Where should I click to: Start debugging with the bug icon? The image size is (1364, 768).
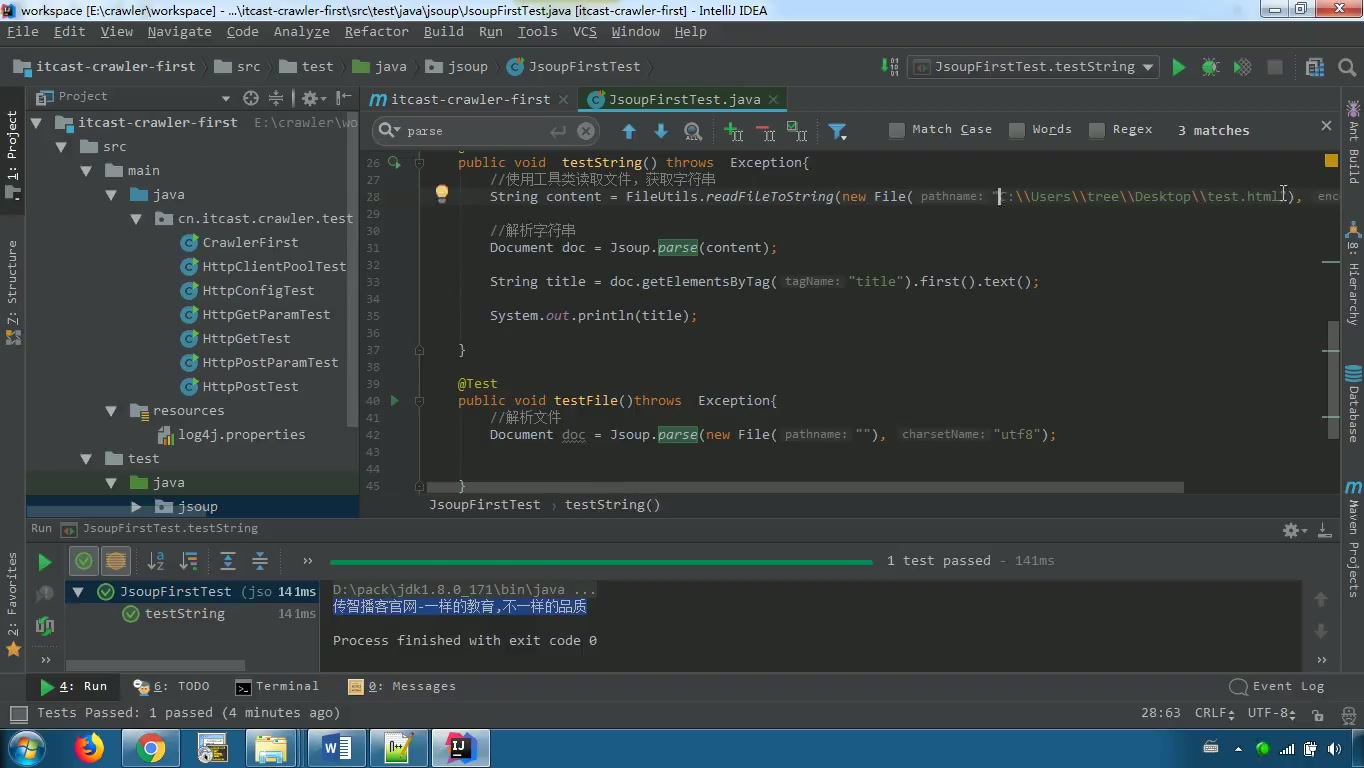click(1210, 67)
